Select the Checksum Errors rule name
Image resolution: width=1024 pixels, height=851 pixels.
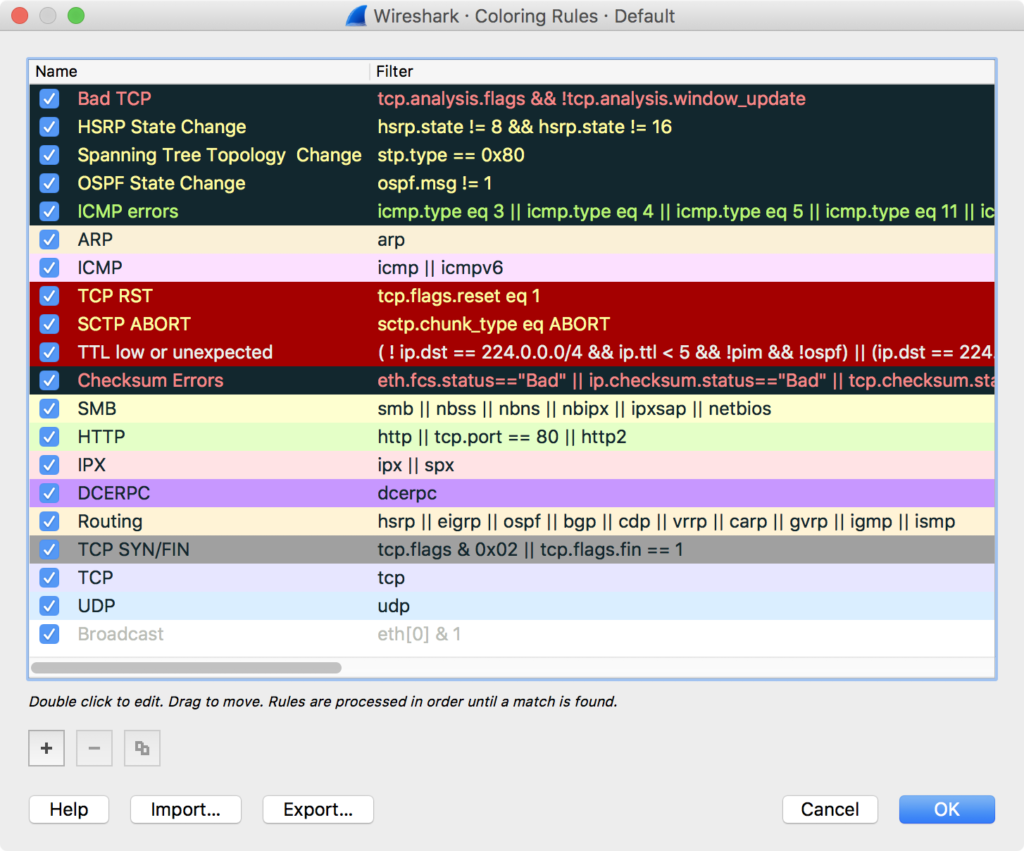point(150,380)
